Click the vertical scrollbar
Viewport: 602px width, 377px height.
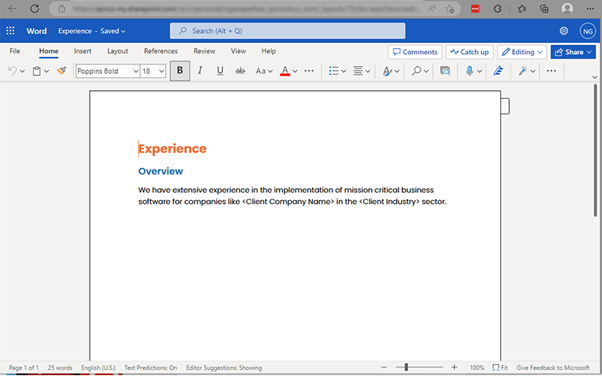(595, 150)
